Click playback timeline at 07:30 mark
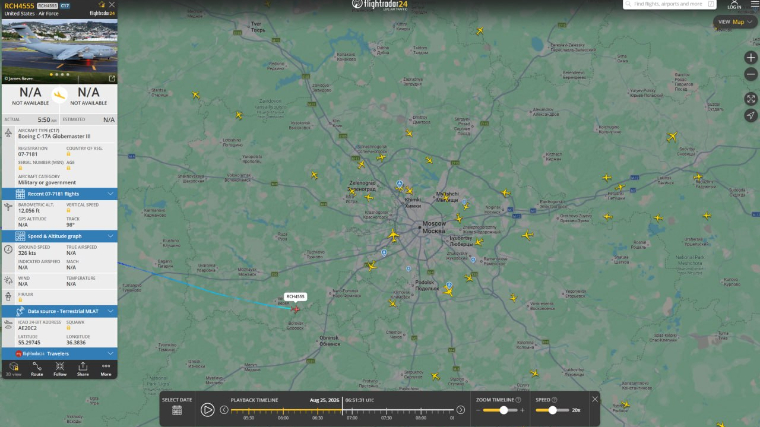 386,411
